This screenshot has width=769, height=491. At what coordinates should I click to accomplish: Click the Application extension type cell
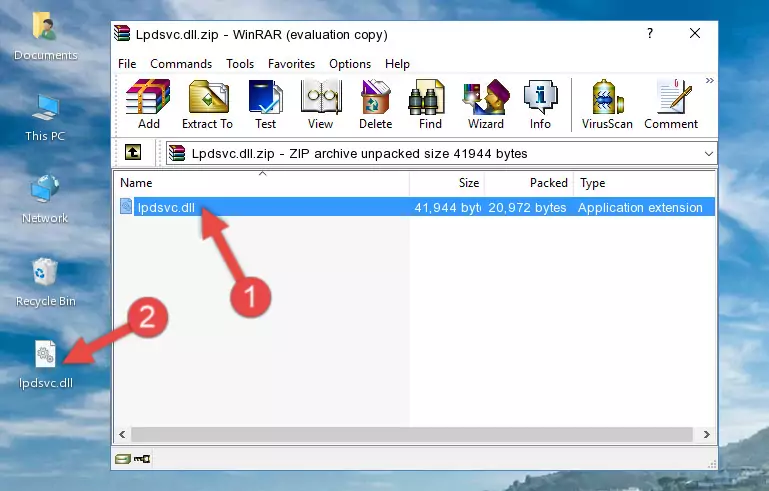coord(640,207)
